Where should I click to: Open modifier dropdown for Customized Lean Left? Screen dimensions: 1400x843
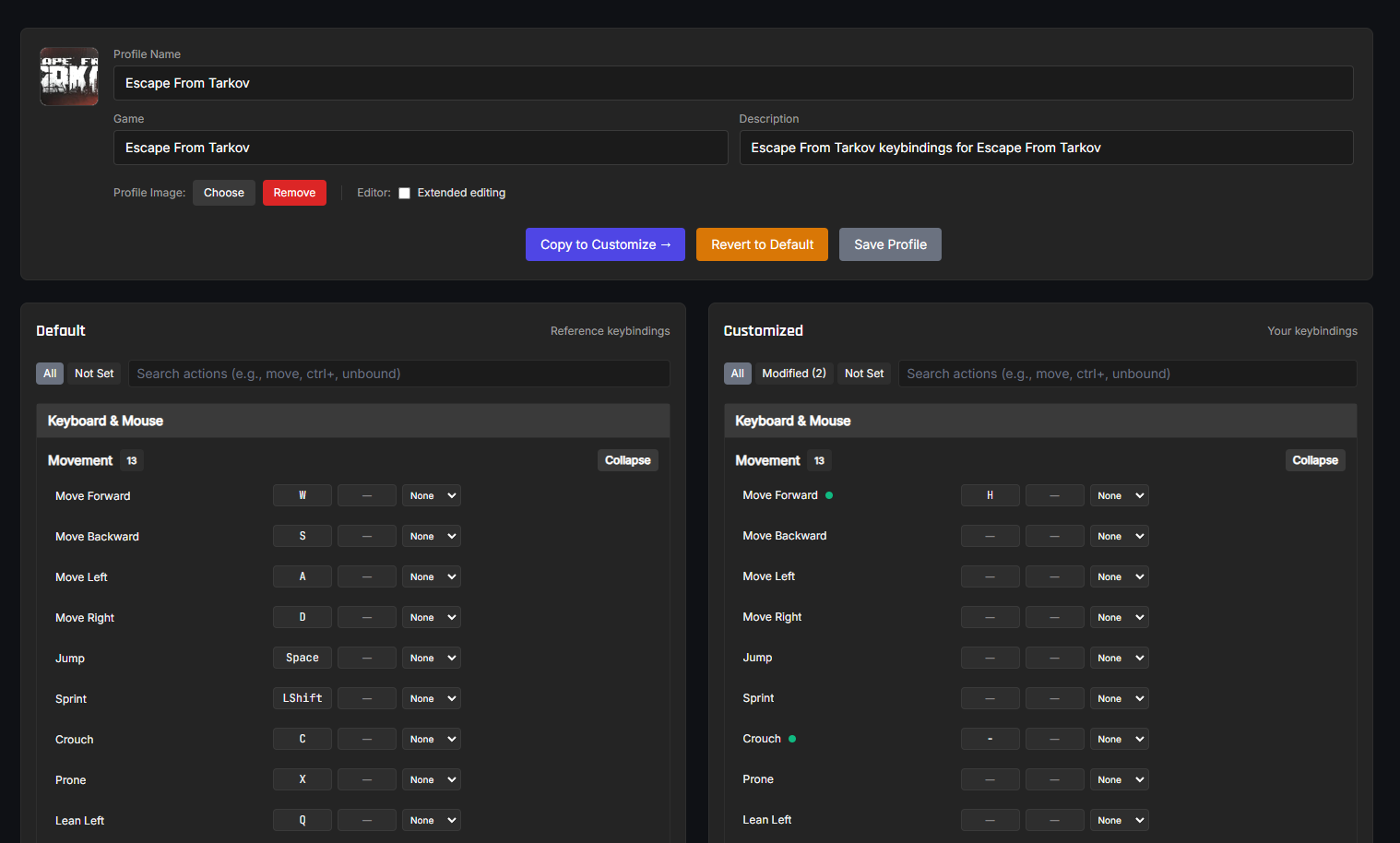[1120, 820]
